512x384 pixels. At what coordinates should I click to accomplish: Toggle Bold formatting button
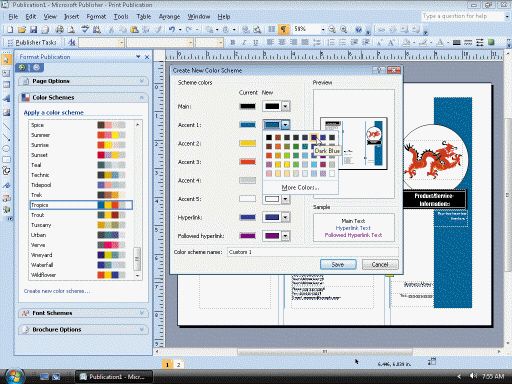233,42
